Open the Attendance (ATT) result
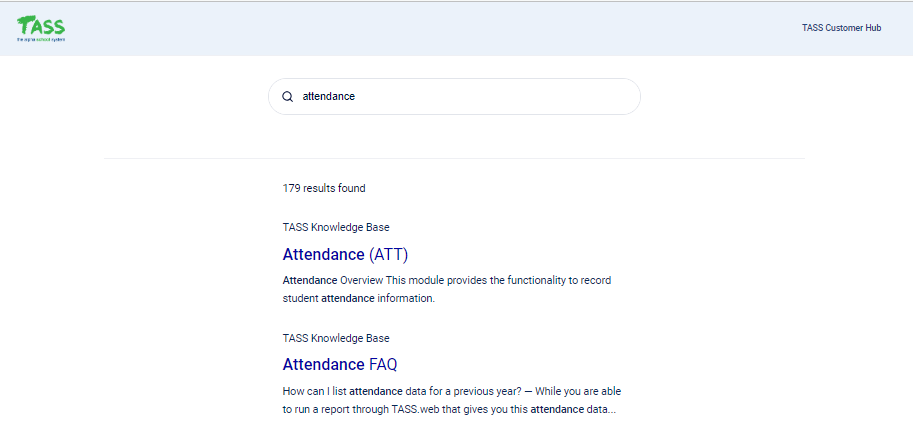This screenshot has width=913, height=433. 345,254
